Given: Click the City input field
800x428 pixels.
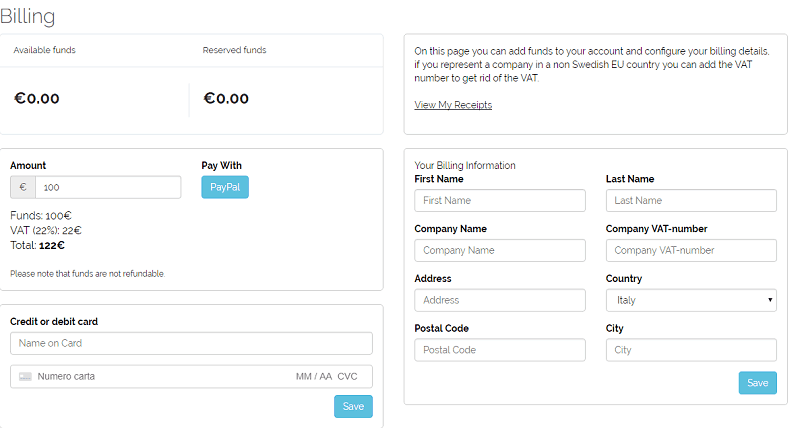Looking at the screenshot, I should coord(691,350).
